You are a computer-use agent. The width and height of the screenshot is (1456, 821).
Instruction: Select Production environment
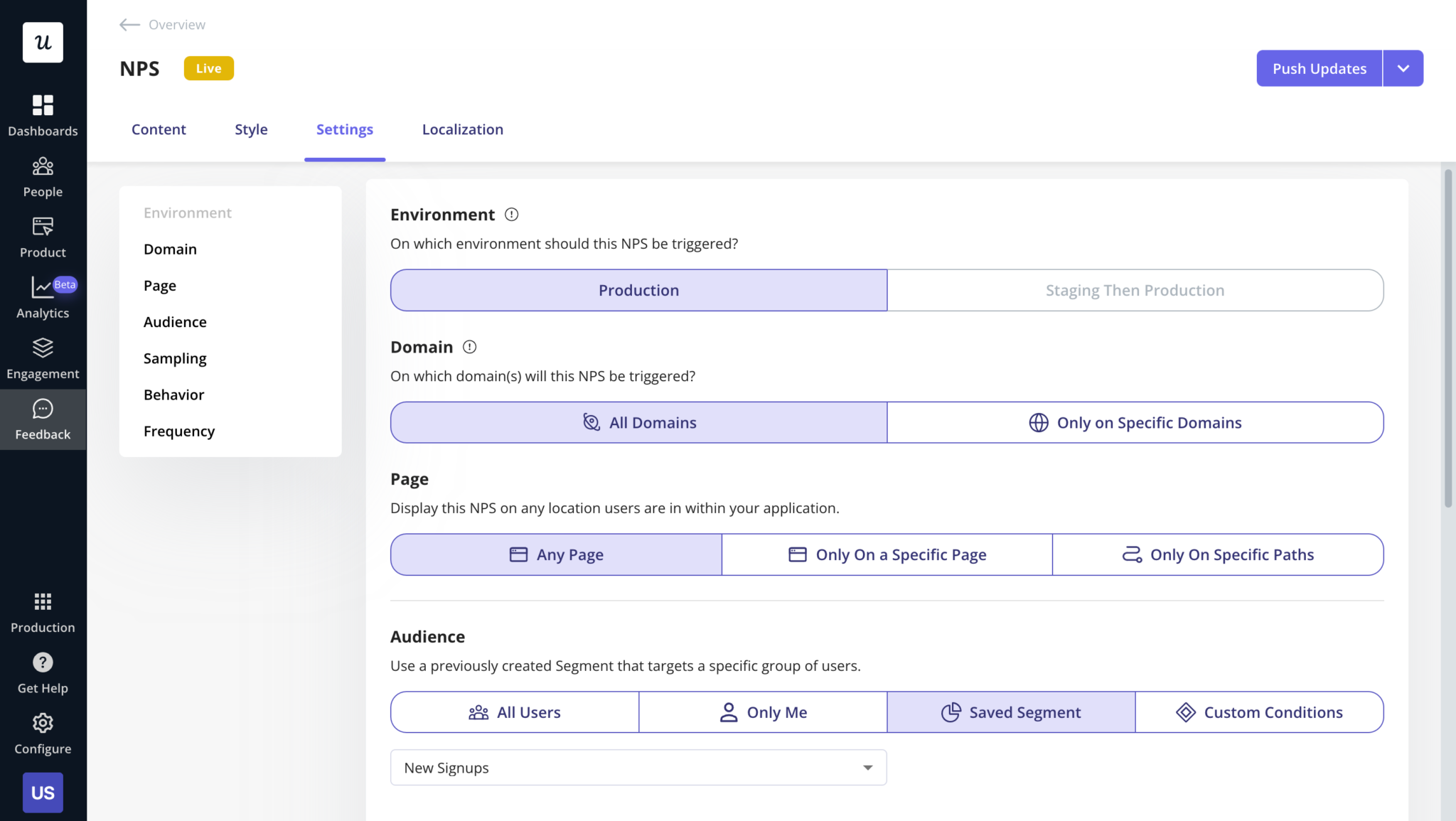click(638, 290)
